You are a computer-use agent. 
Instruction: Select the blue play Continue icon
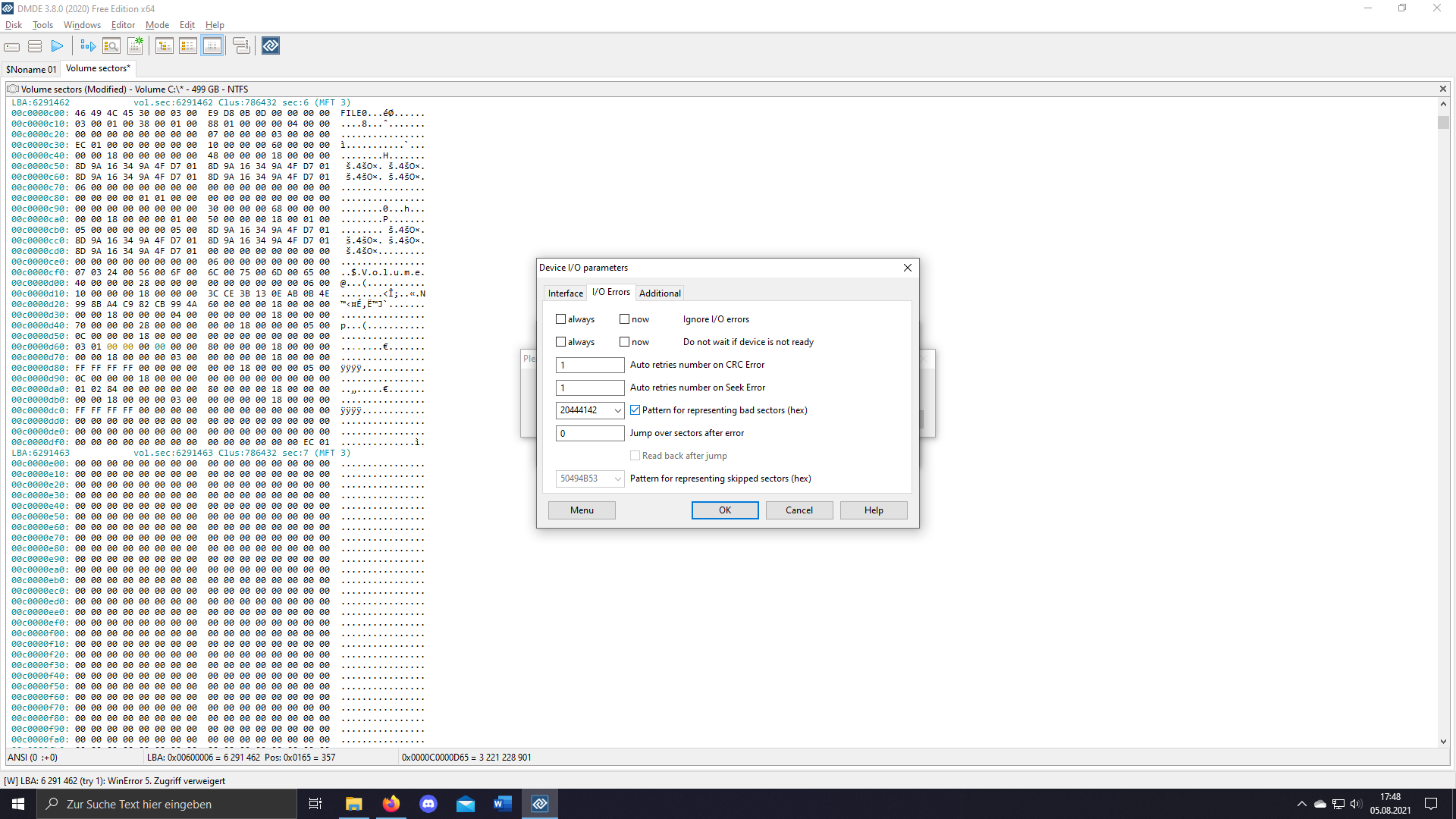pyautogui.click(x=57, y=45)
